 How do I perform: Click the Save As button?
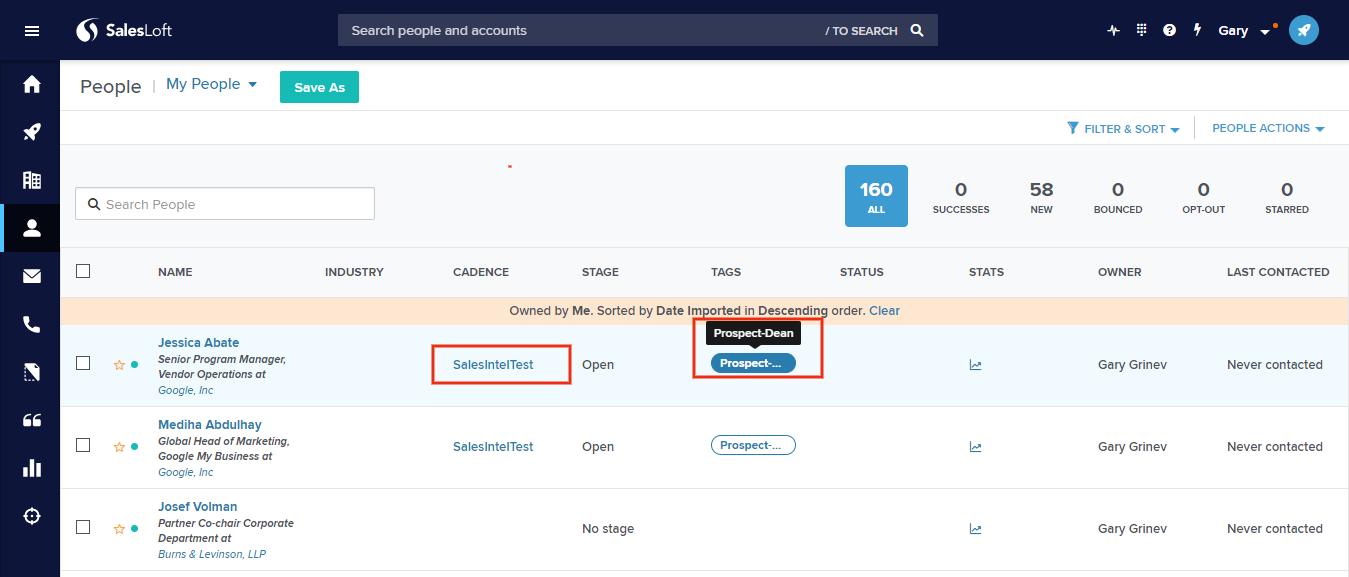(319, 87)
